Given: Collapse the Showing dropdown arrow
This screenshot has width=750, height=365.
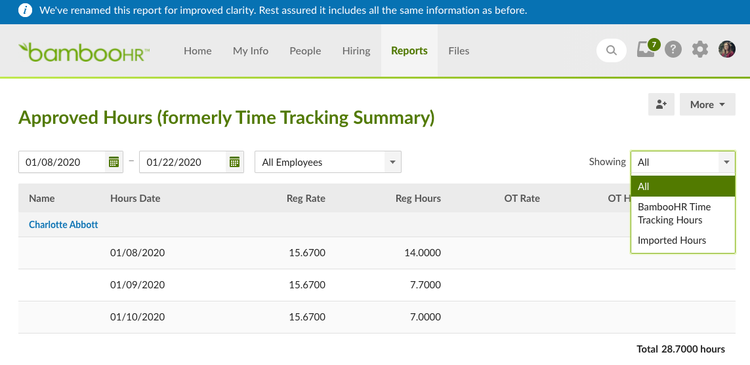Looking at the screenshot, I should (x=727, y=162).
